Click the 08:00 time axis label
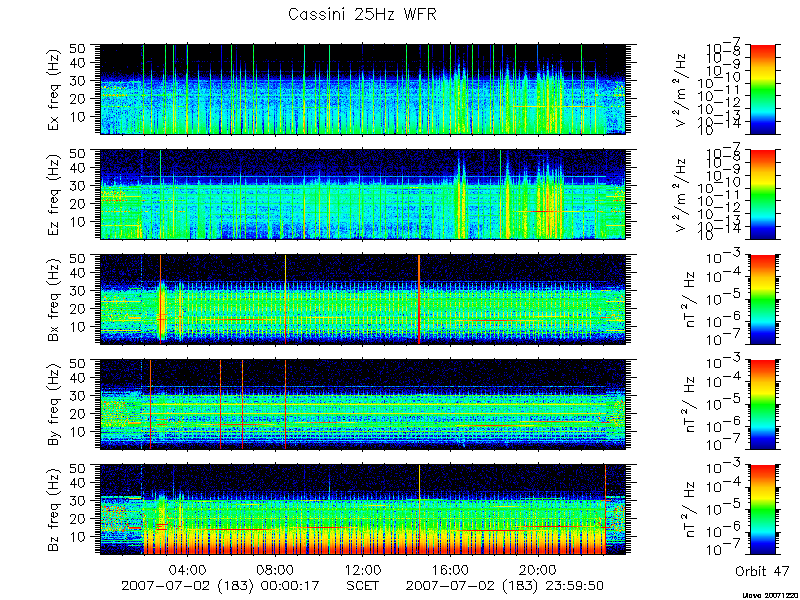 click(275, 569)
